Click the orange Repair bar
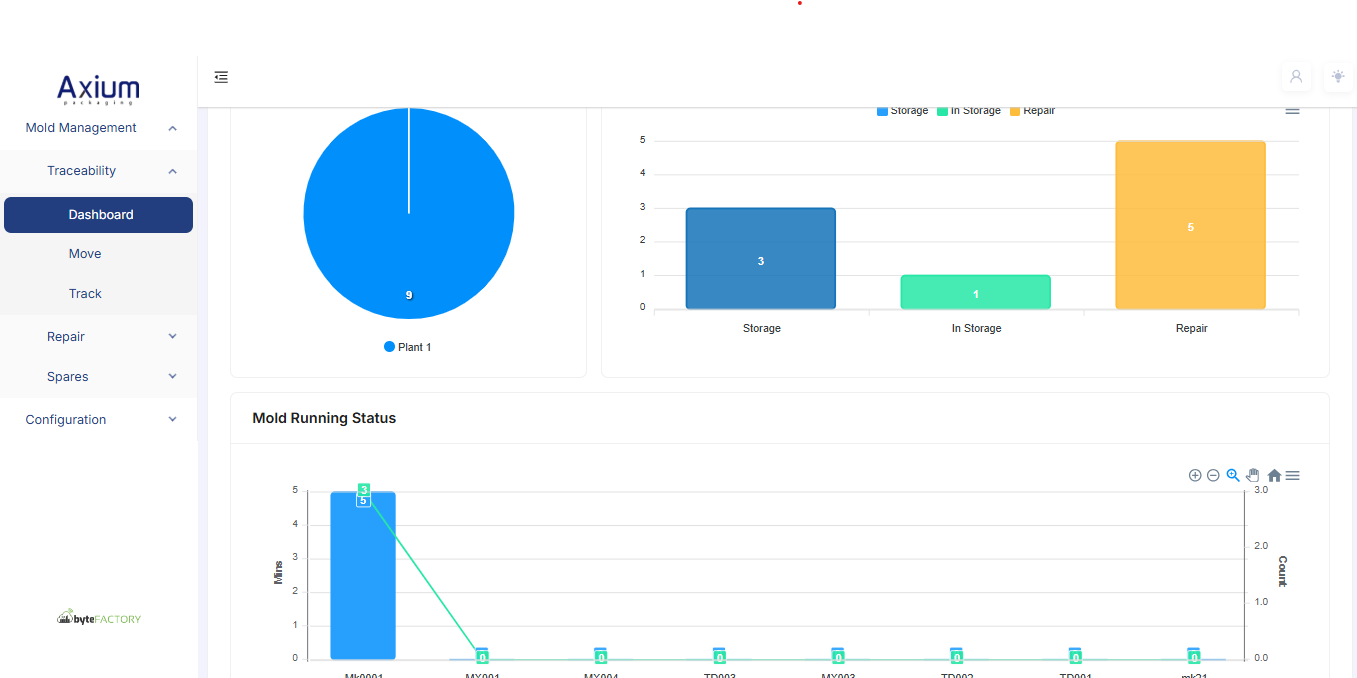The width and height of the screenshot is (1357, 678). [x=1191, y=225]
